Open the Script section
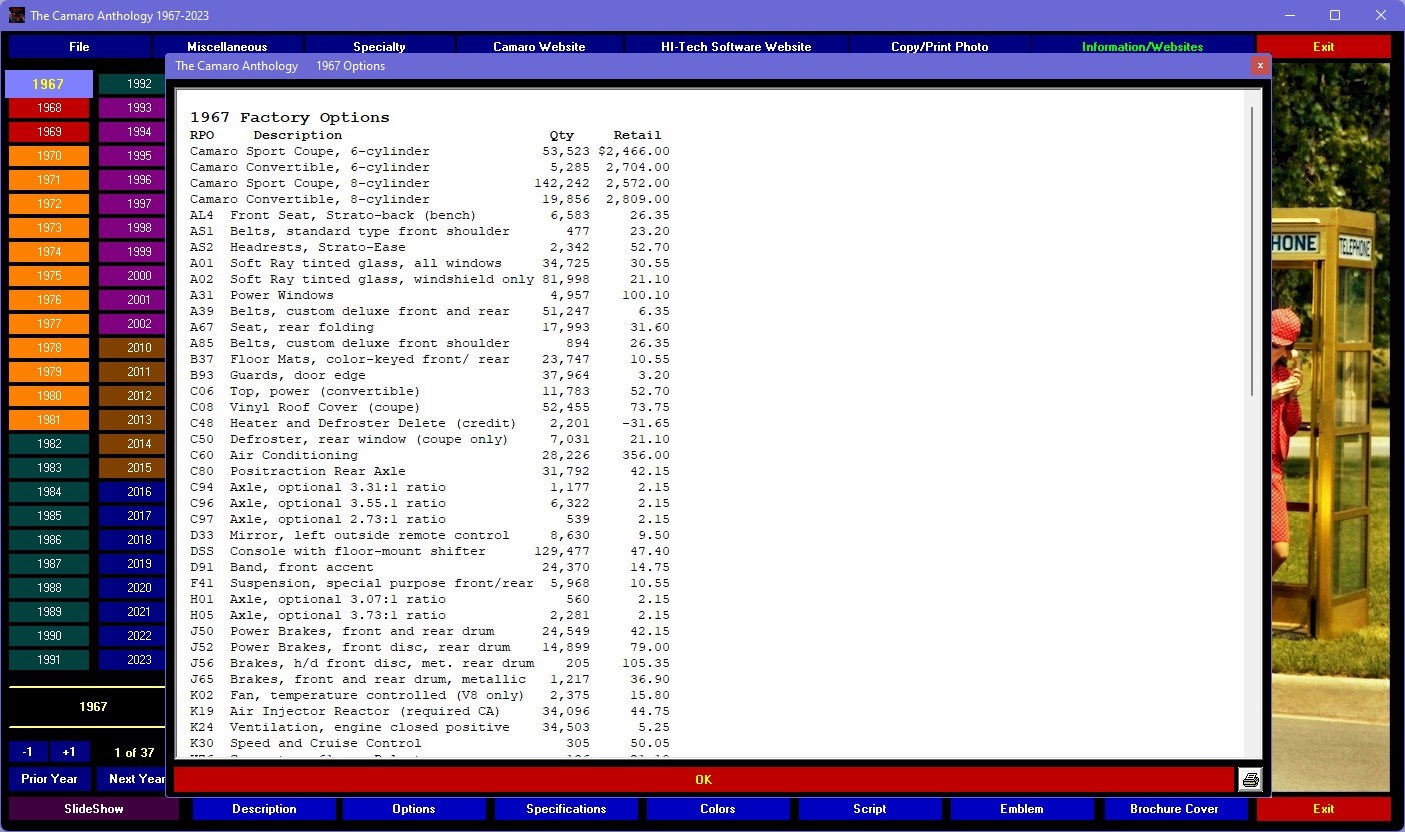 tap(870, 809)
